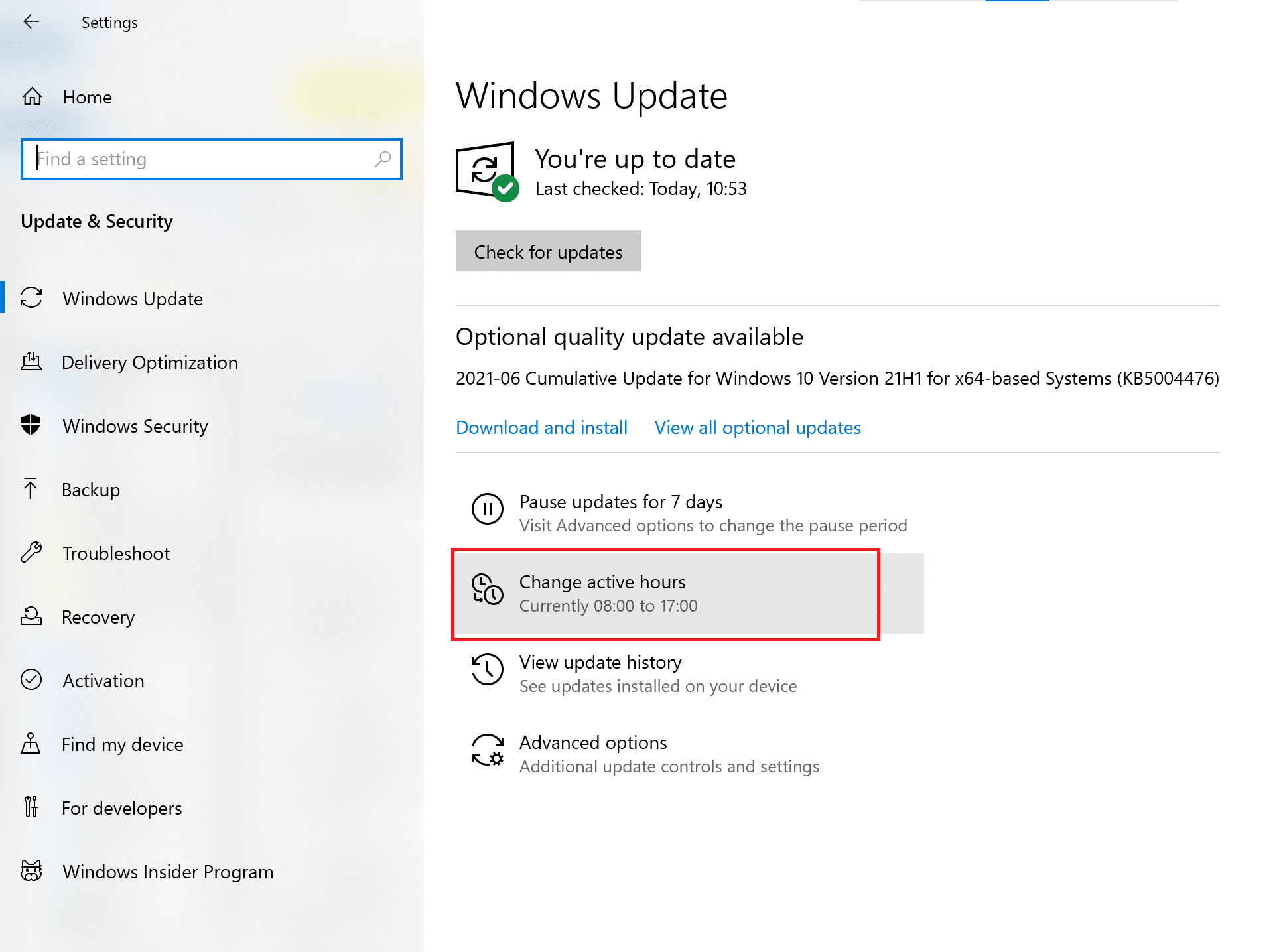Screen dimensions: 1281x952
Task: Open Recovery settings from sidebar
Action: click(x=31, y=616)
